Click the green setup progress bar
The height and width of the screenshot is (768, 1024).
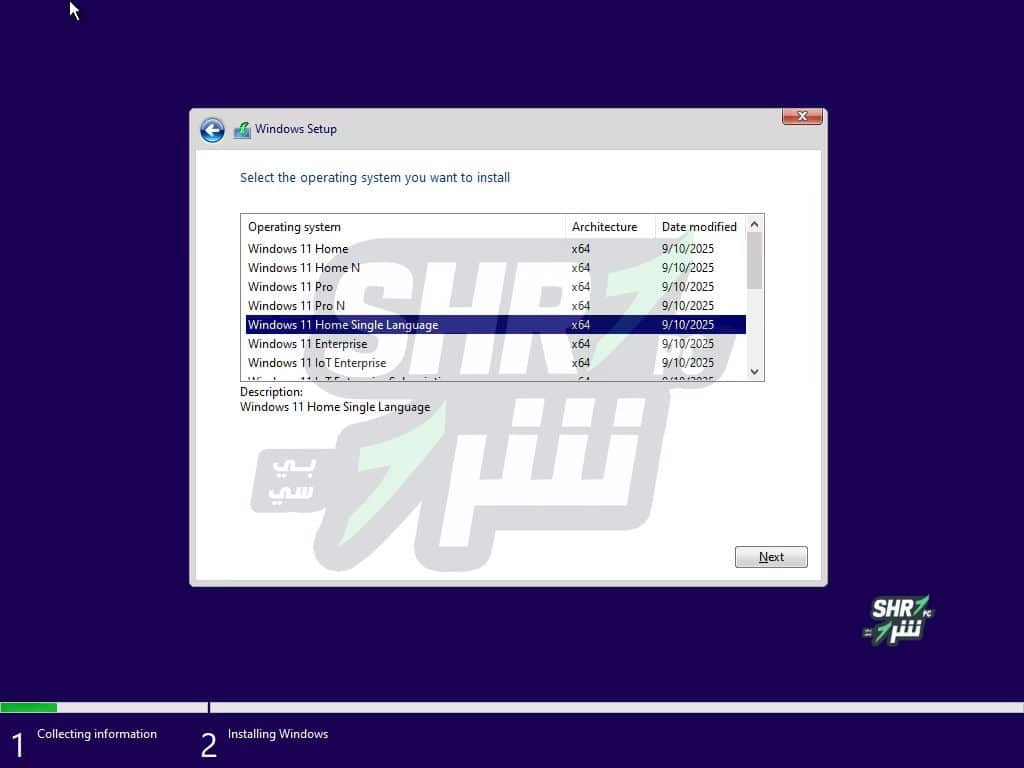coord(28,707)
